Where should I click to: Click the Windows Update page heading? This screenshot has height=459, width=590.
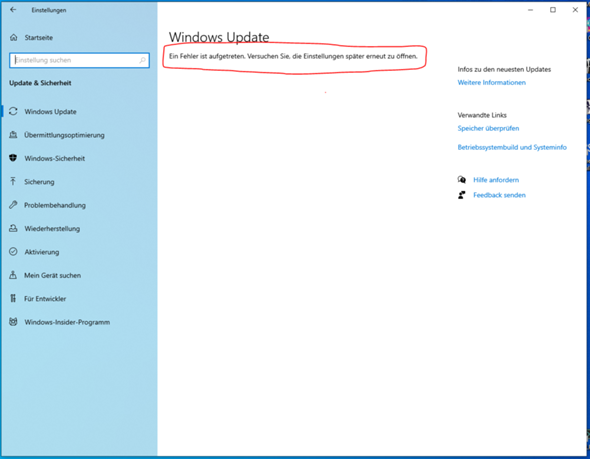click(219, 37)
